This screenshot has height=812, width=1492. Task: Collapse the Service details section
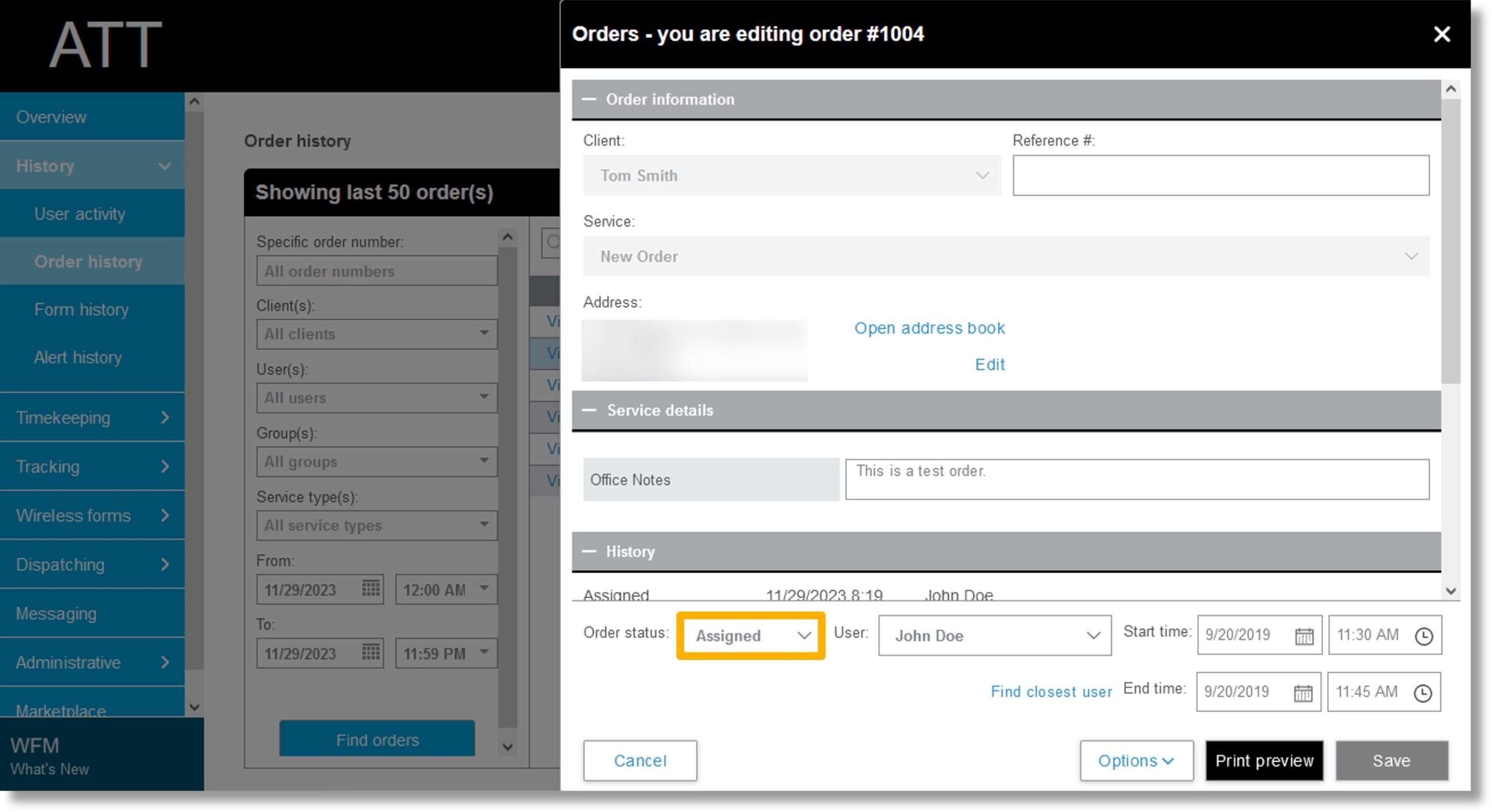point(592,410)
